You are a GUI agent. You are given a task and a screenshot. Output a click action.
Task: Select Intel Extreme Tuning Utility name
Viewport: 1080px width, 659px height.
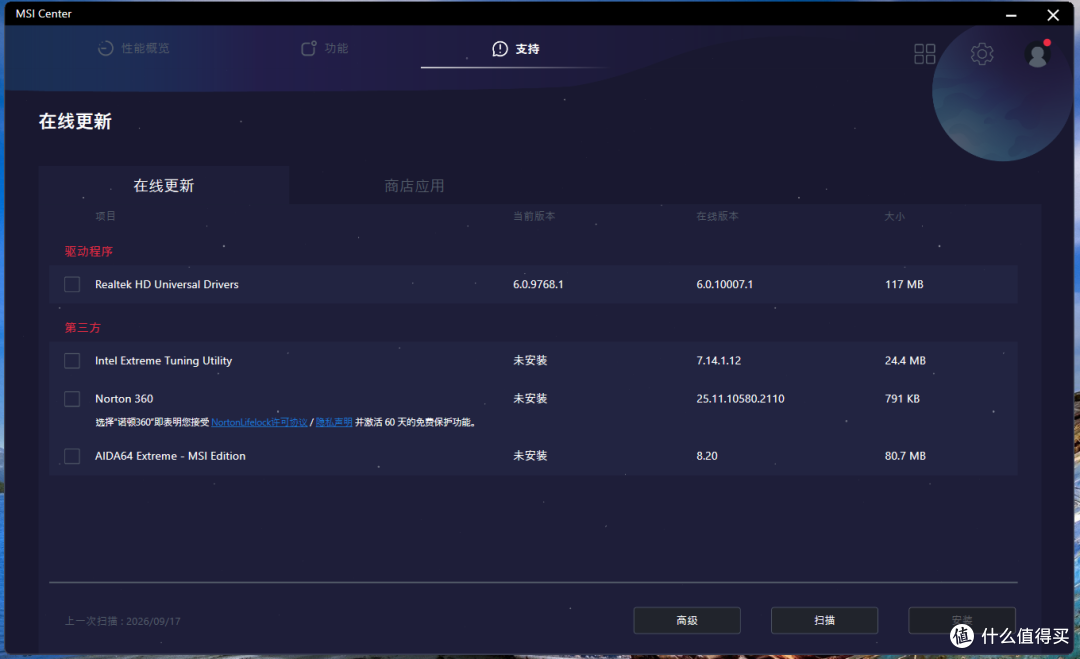(163, 361)
